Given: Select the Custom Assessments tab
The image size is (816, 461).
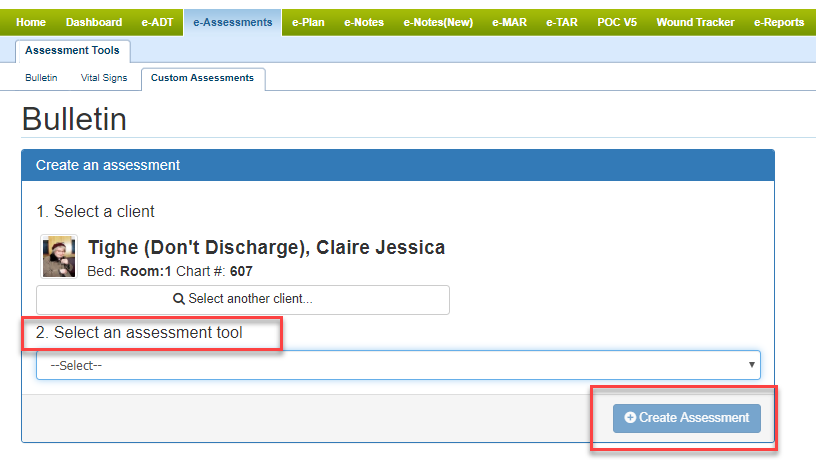Looking at the screenshot, I should (x=202, y=78).
